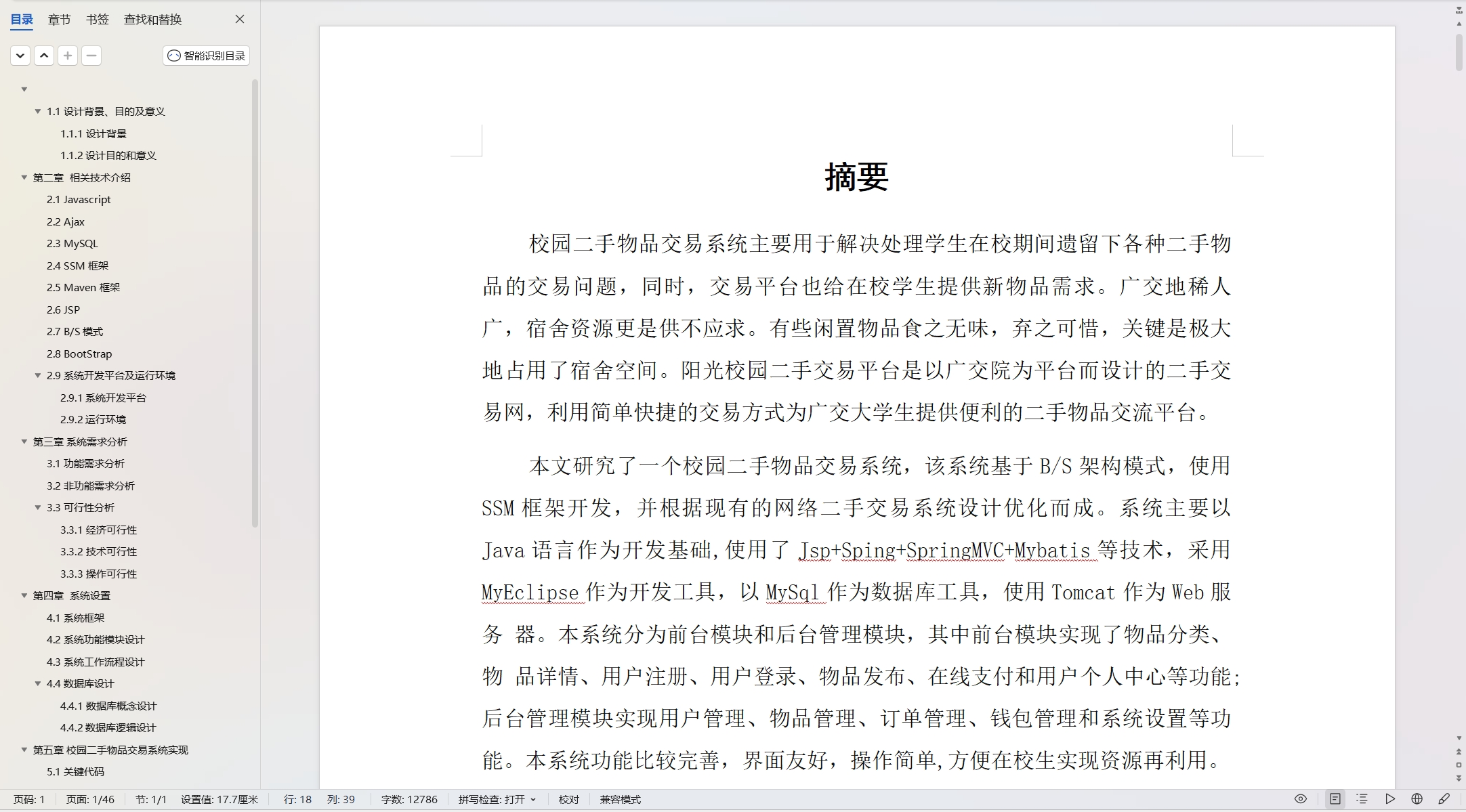Click the outline panel vertical scrollbar
Viewport: 1466px width, 812px height.
(255, 303)
